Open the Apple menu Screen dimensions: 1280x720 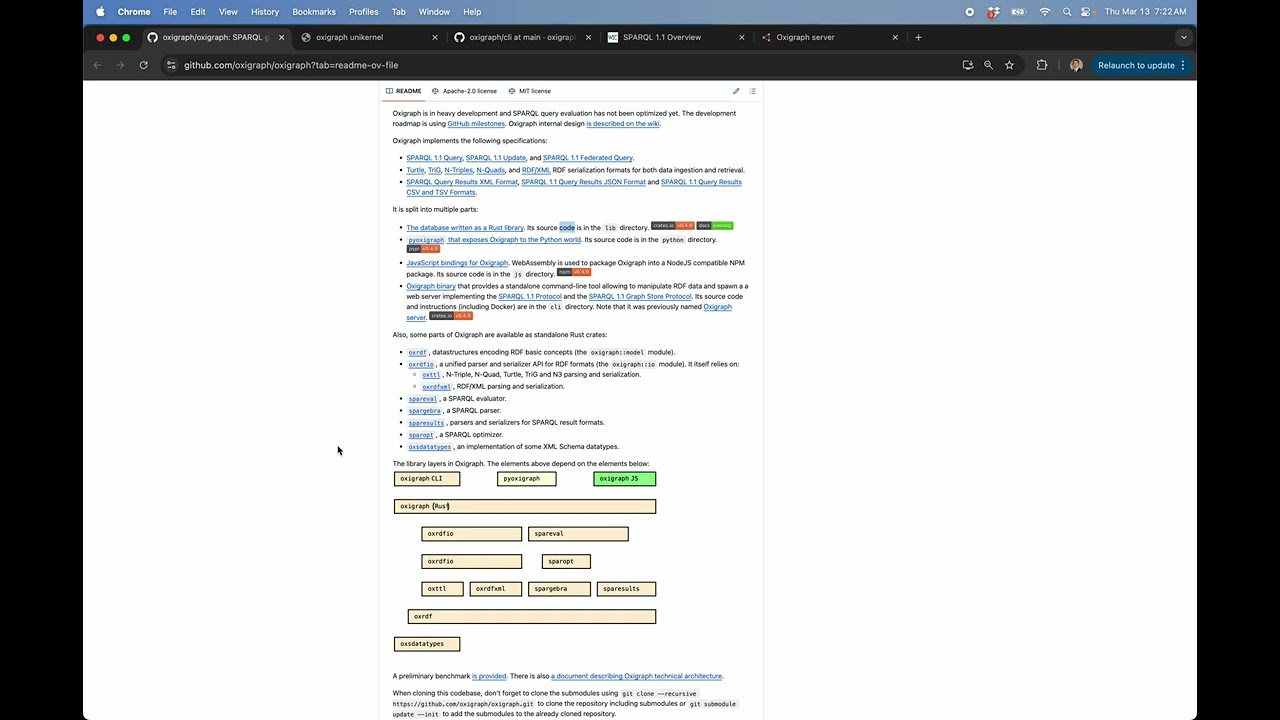click(100, 12)
